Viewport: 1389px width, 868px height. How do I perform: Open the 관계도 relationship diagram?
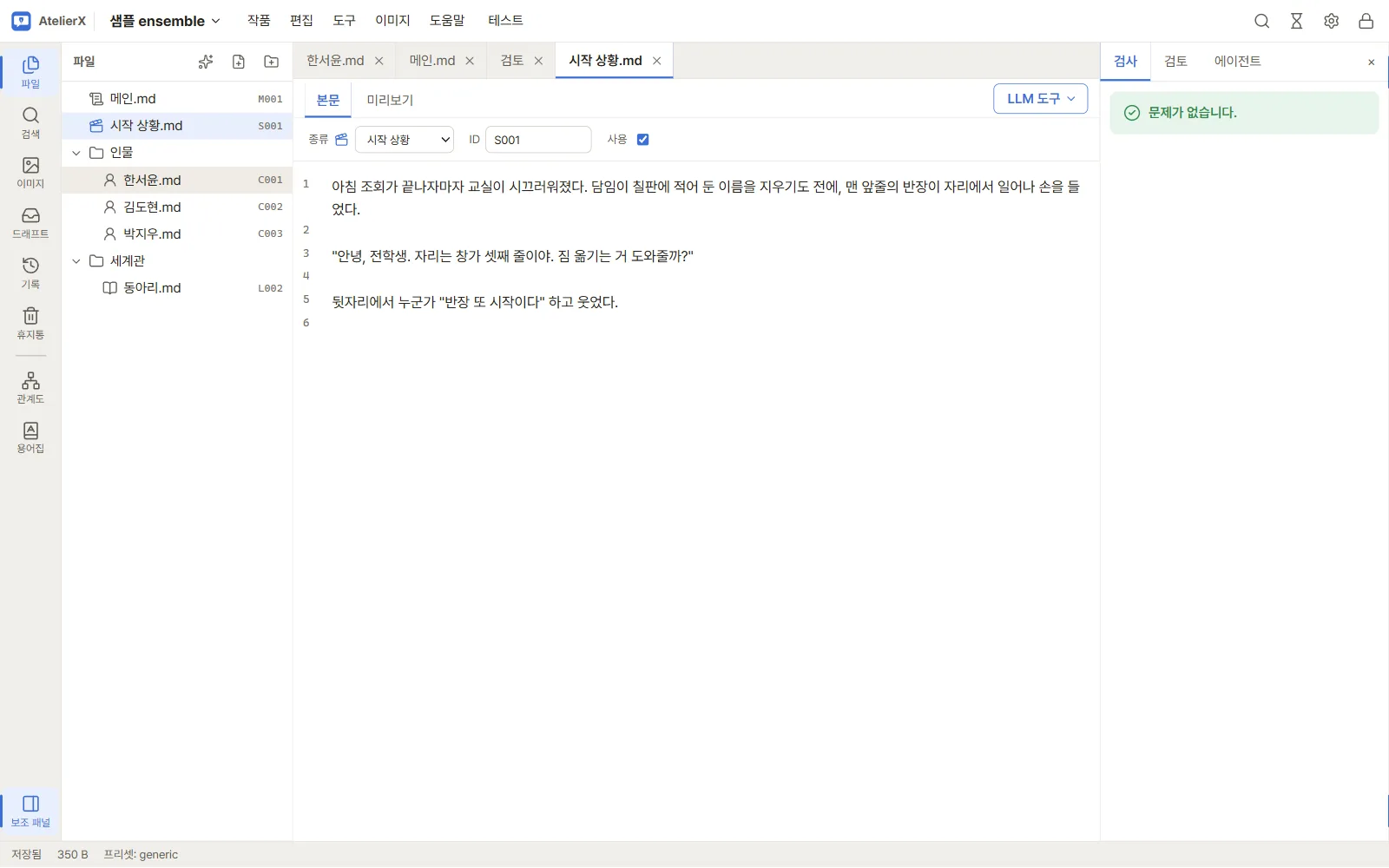pyautogui.click(x=30, y=387)
